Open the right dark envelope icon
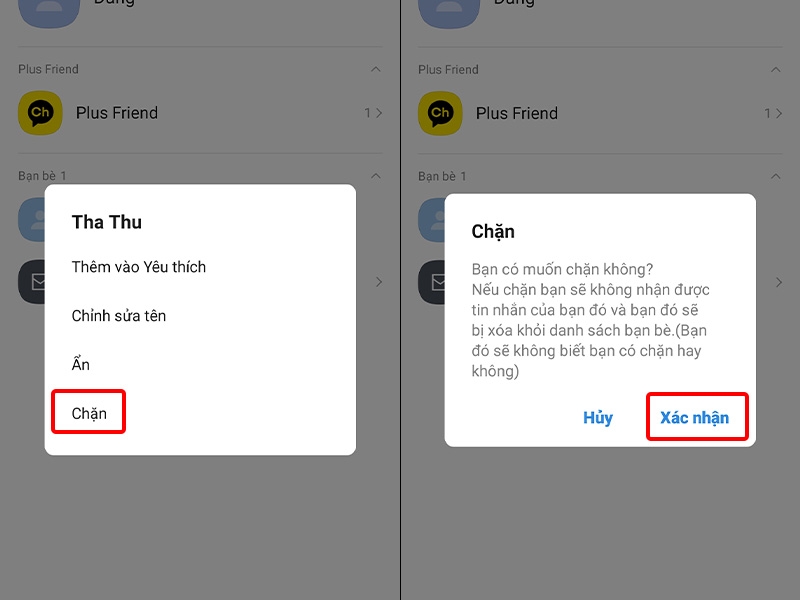Screen dimensions: 800x600 click(x=432, y=282)
